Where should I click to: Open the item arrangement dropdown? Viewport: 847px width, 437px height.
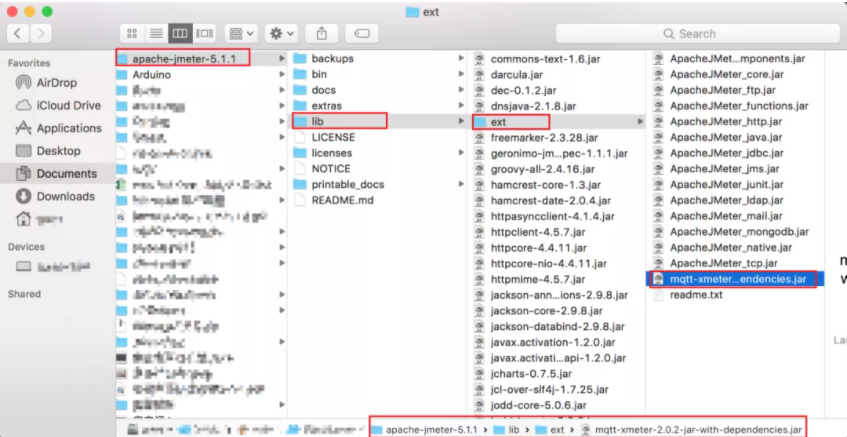(241, 33)
